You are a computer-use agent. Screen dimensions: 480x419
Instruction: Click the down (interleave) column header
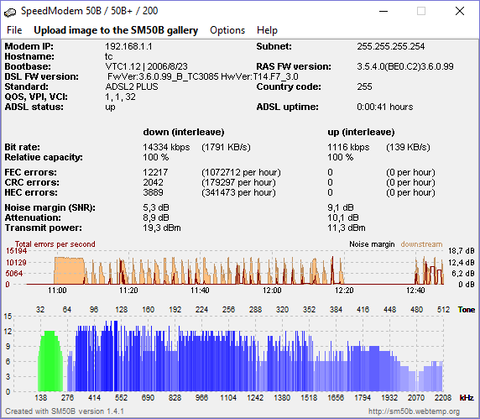pyautogui.click(x=184, y=132)
